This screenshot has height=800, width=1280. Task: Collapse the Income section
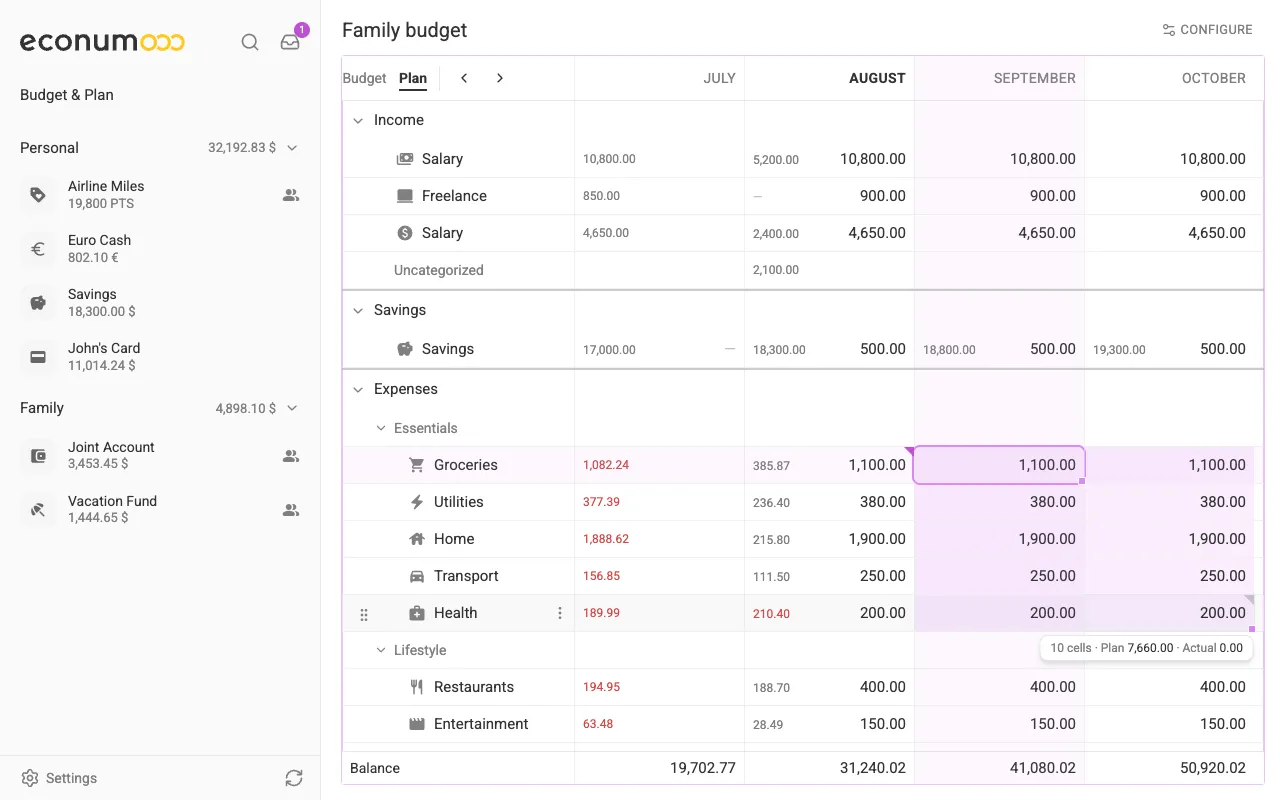[x=358, y=120]
